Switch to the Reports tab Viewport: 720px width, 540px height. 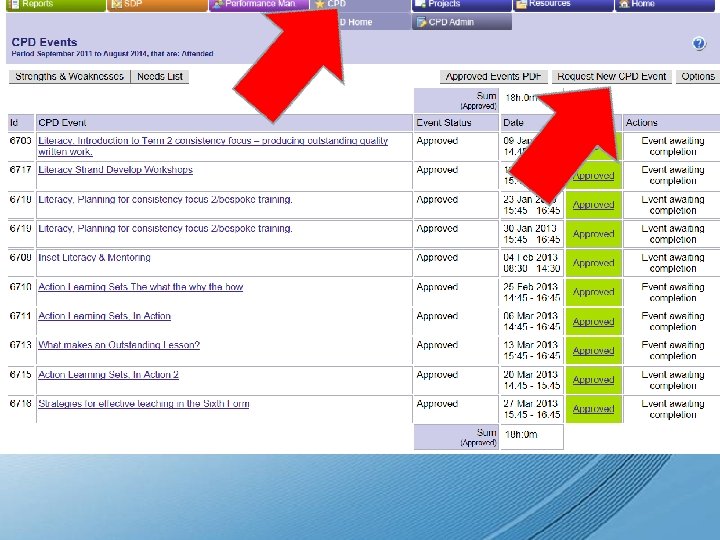(x=56, y=5)
